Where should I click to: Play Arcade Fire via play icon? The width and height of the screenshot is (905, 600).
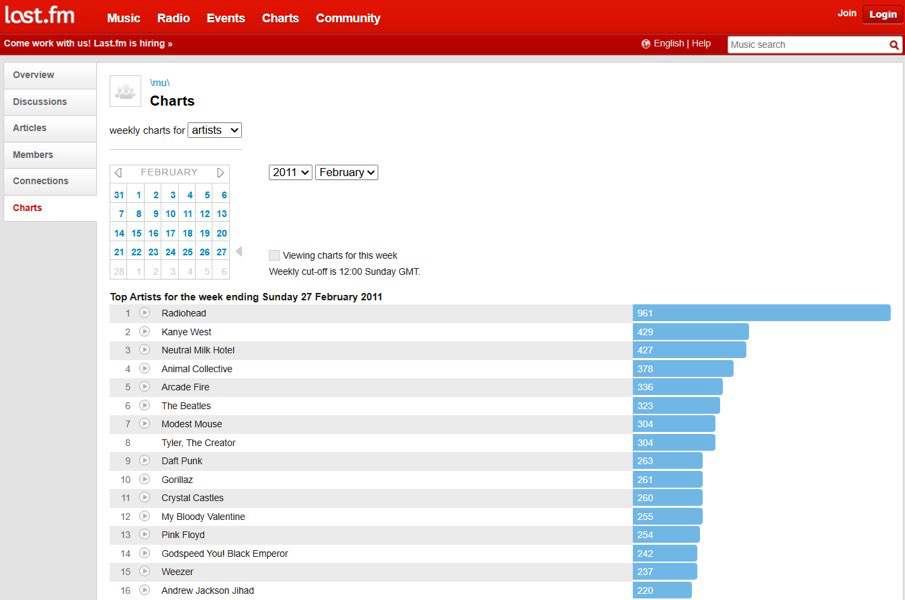pyautogui.click(x=144, y=387)
